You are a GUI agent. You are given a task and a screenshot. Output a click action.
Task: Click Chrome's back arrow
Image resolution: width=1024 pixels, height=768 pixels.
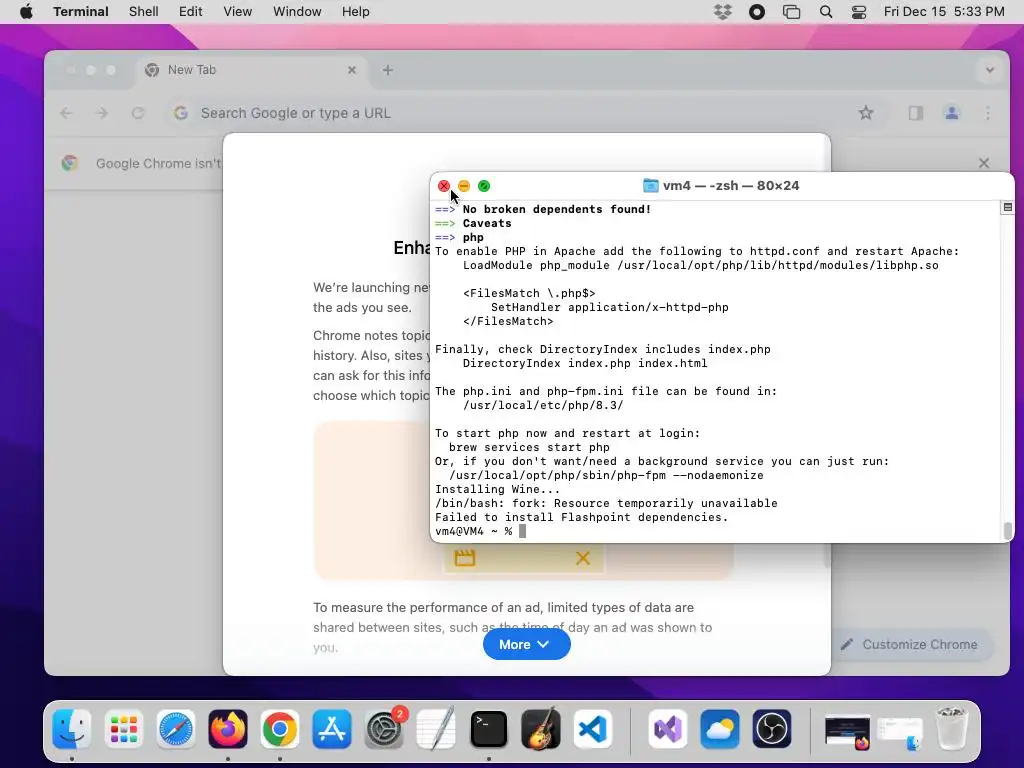point(66,113)
